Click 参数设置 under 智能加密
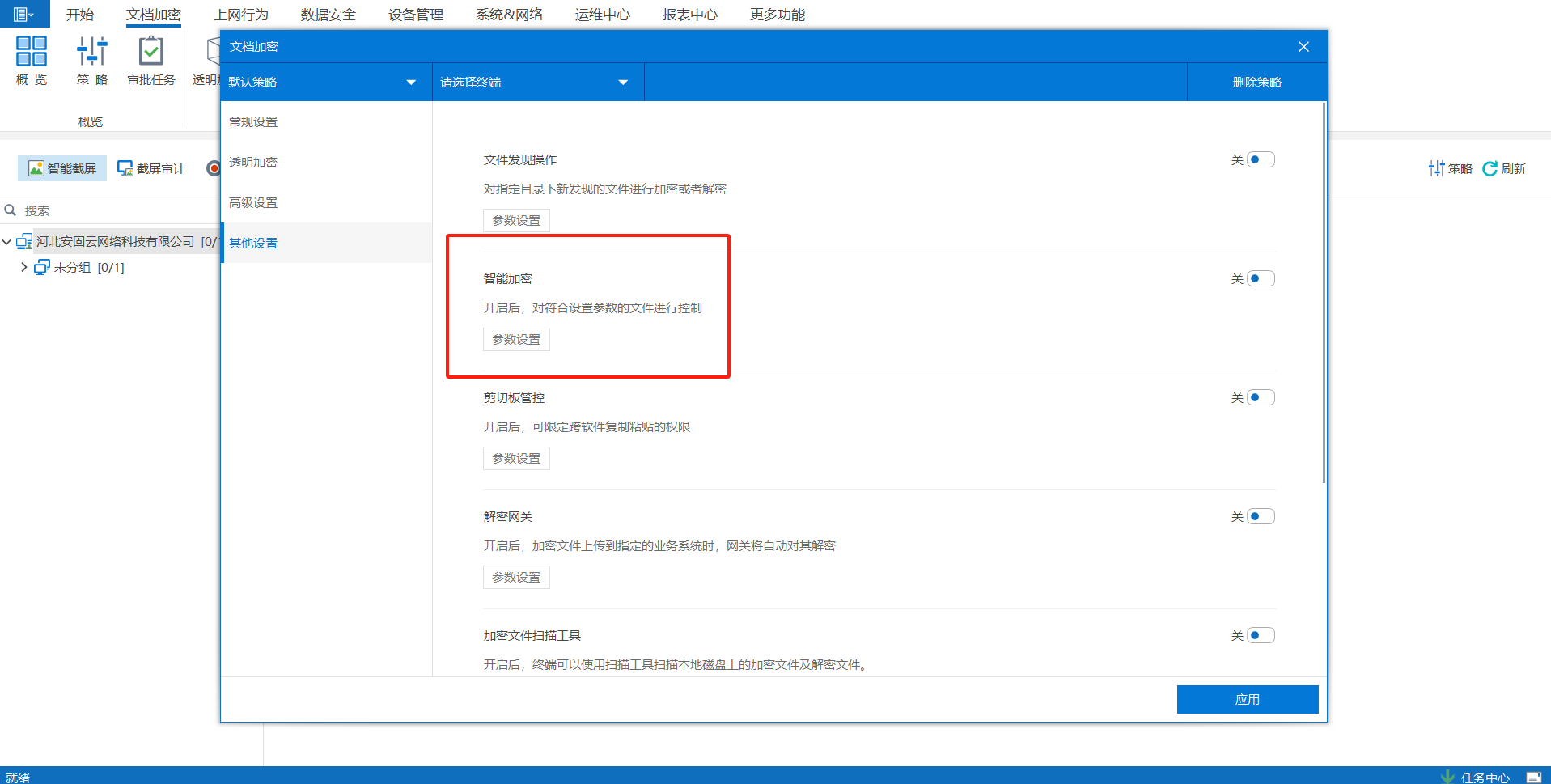Image resolution: width=1551 pixels, height=784 pixels. pyautogui.click(x=516, y=339)
